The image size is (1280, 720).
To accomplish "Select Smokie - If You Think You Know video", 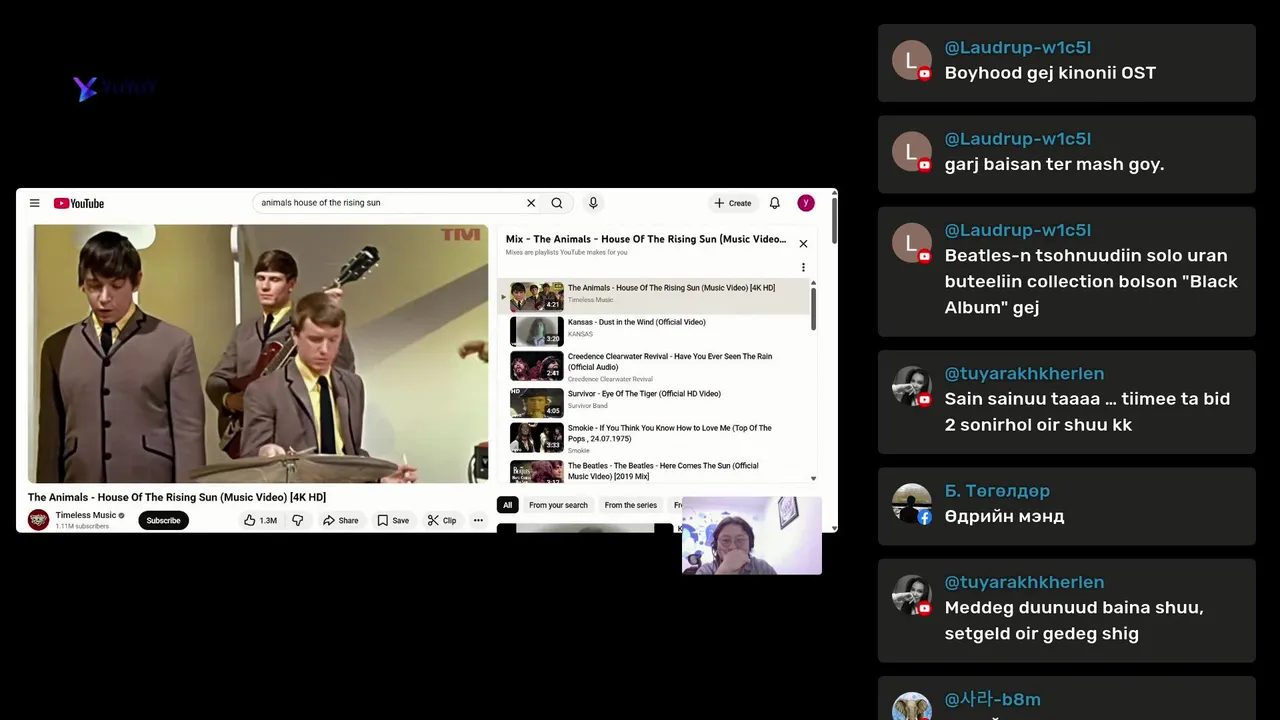I will click(x=656, y=438).
